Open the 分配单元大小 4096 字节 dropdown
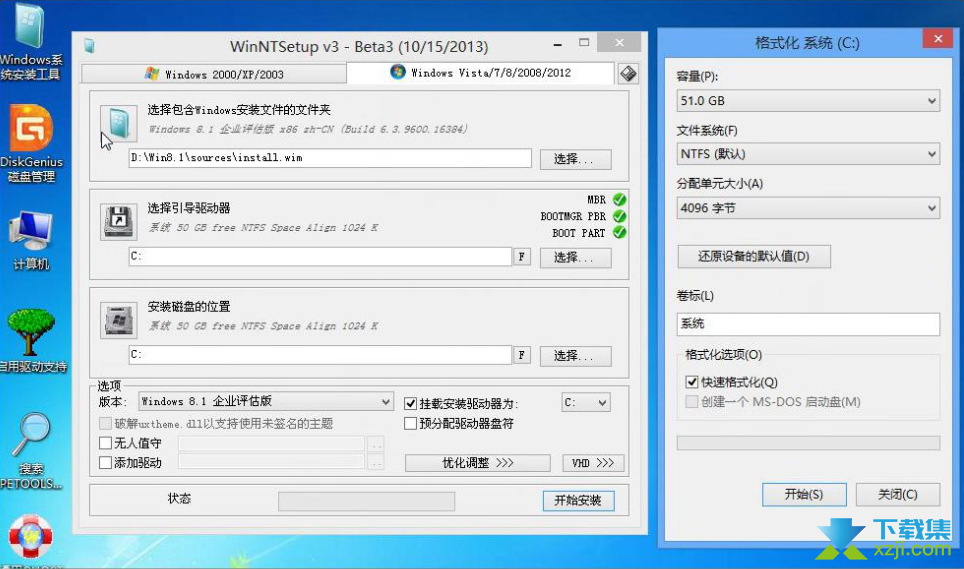Image resolution: width=964 pixels, height=569 pixels. (808, 208)
